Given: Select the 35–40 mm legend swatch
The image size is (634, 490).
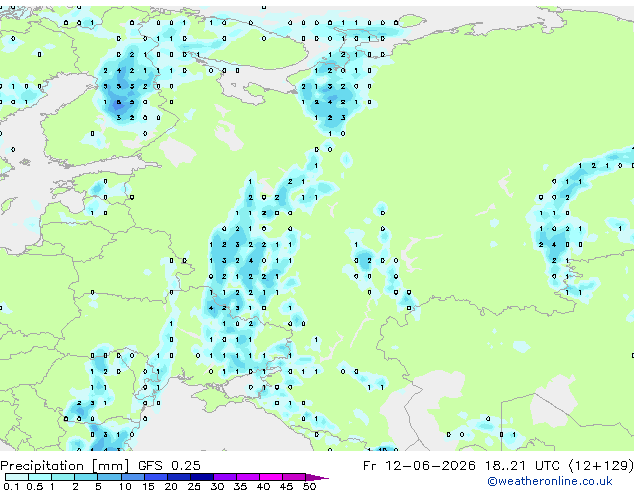Looking at the screenshot, I should click(x=247, y=477).
